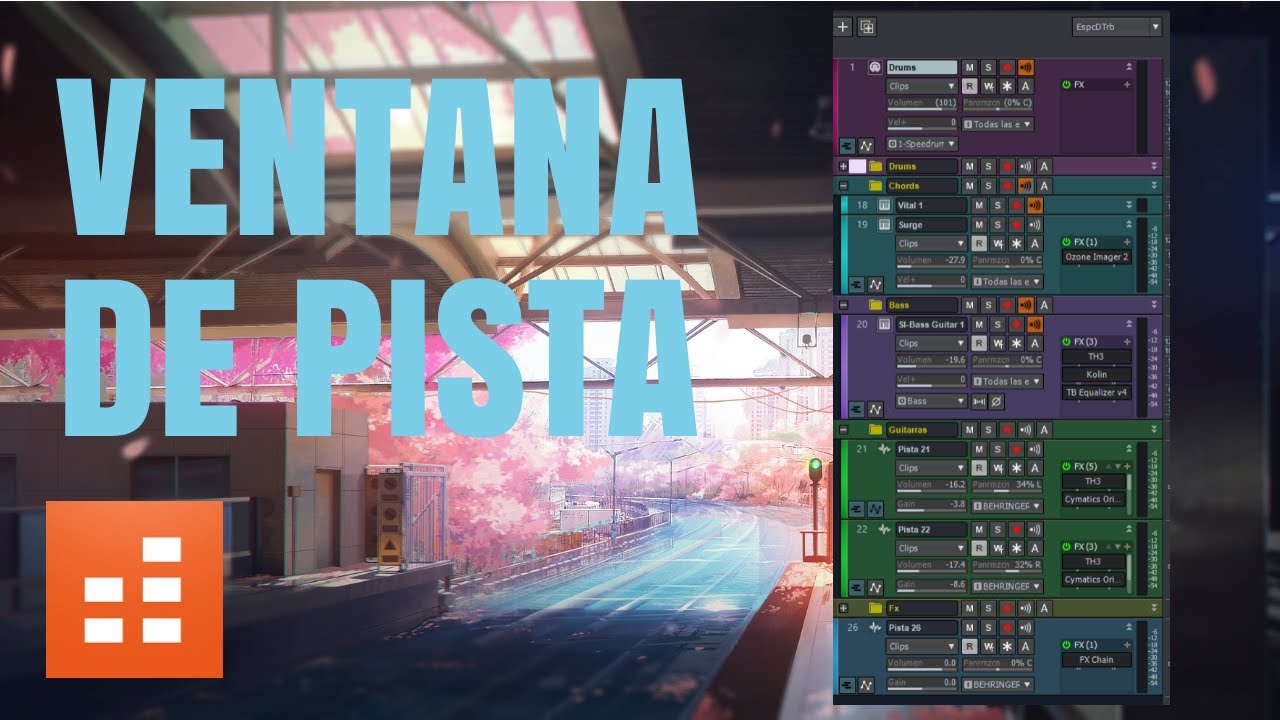Open Ozone Imager 2 effect on Surge track

(1096, 257)
